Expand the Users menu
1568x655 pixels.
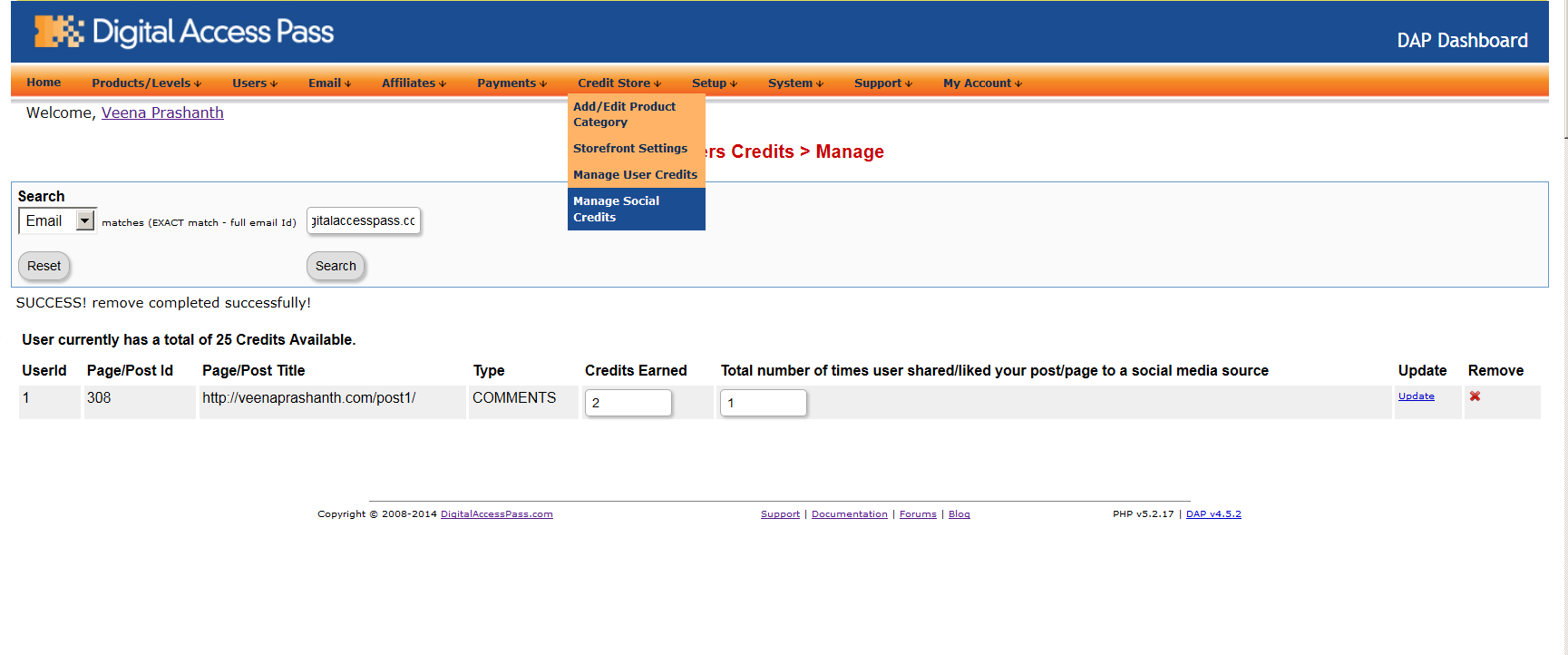(x=254, y=83)
